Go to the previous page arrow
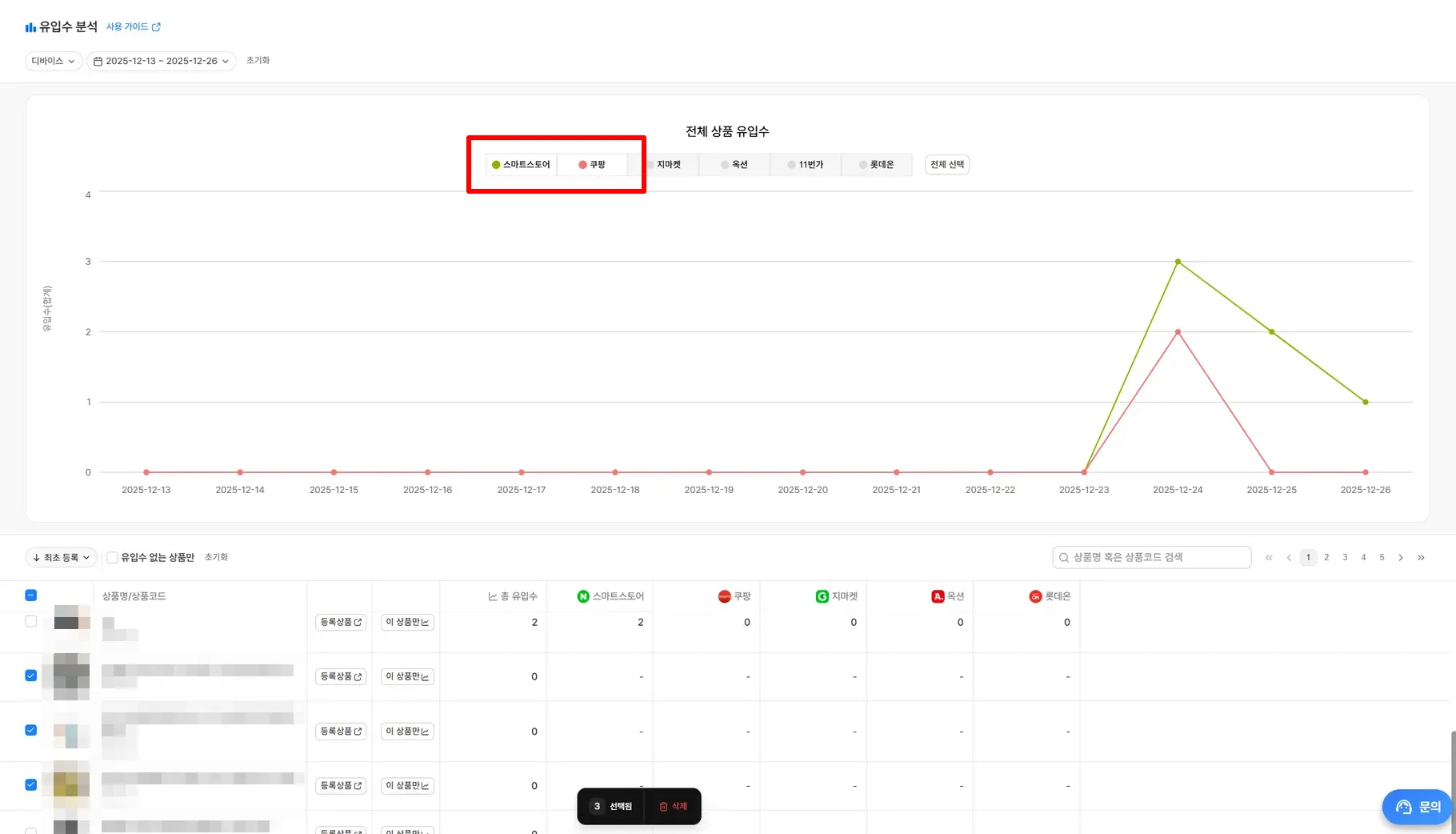 1289,558
